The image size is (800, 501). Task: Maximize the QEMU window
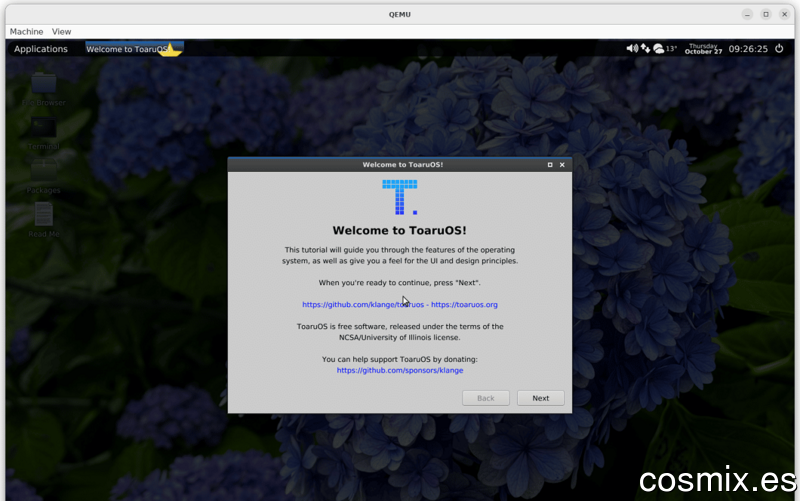coord(766,14)
